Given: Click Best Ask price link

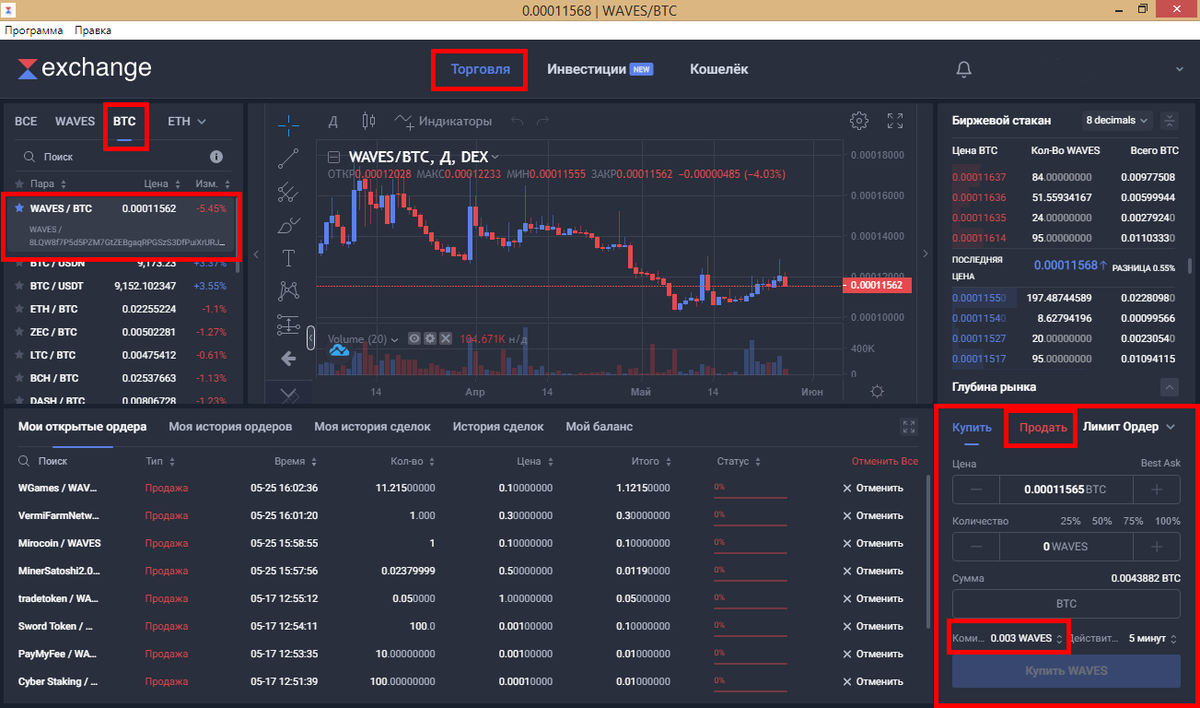Looking at the screenshot, I should [1160, 464].
